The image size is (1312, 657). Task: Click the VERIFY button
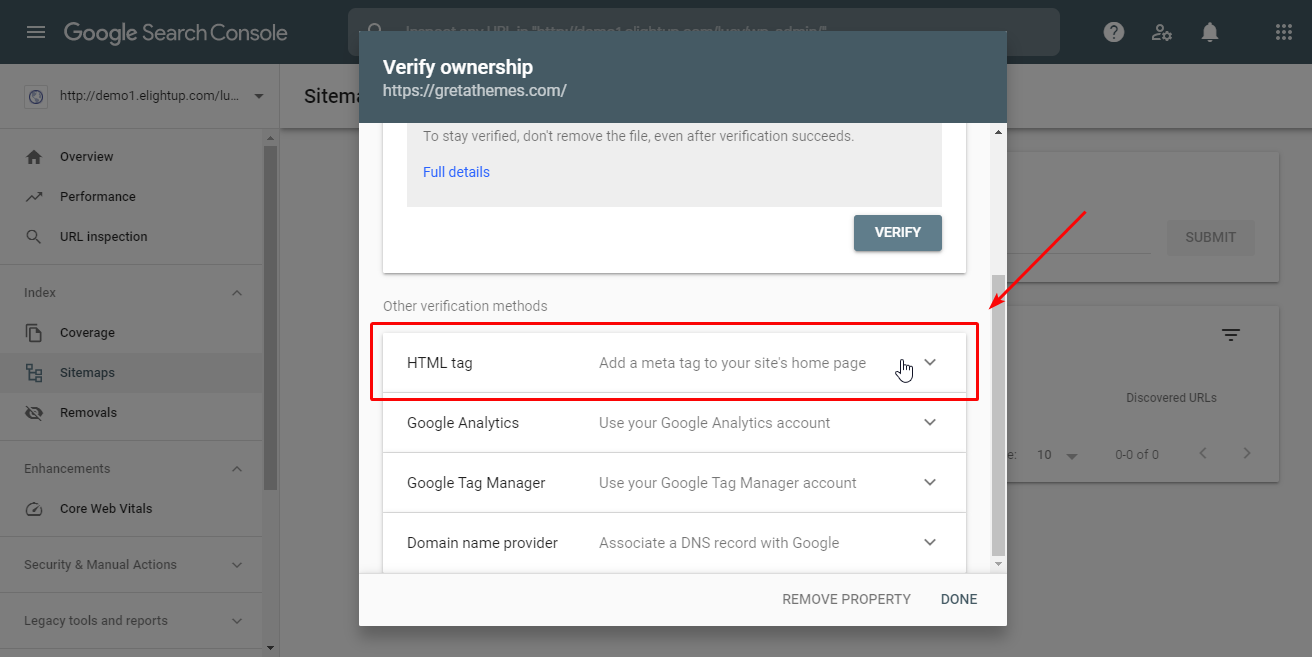tap(897, 232)
